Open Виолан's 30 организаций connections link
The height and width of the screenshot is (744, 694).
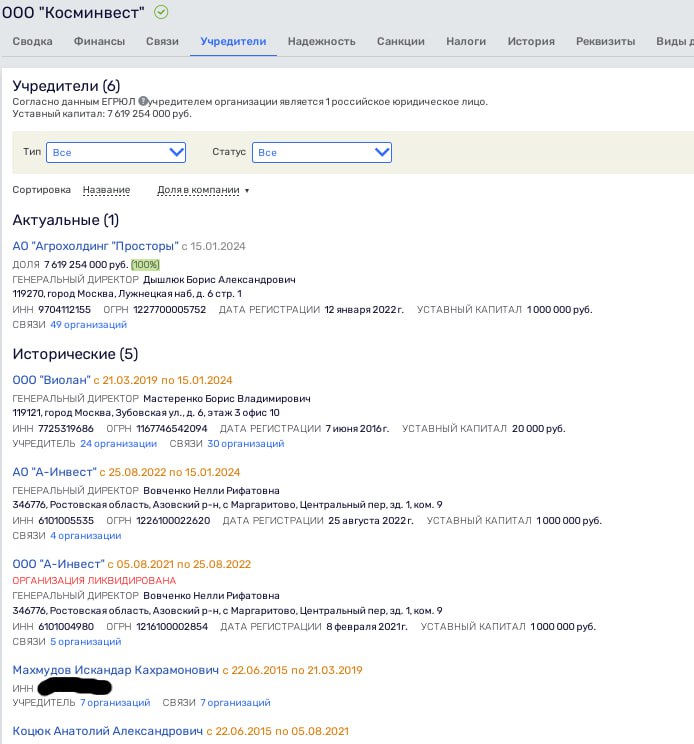pos(246,444)
